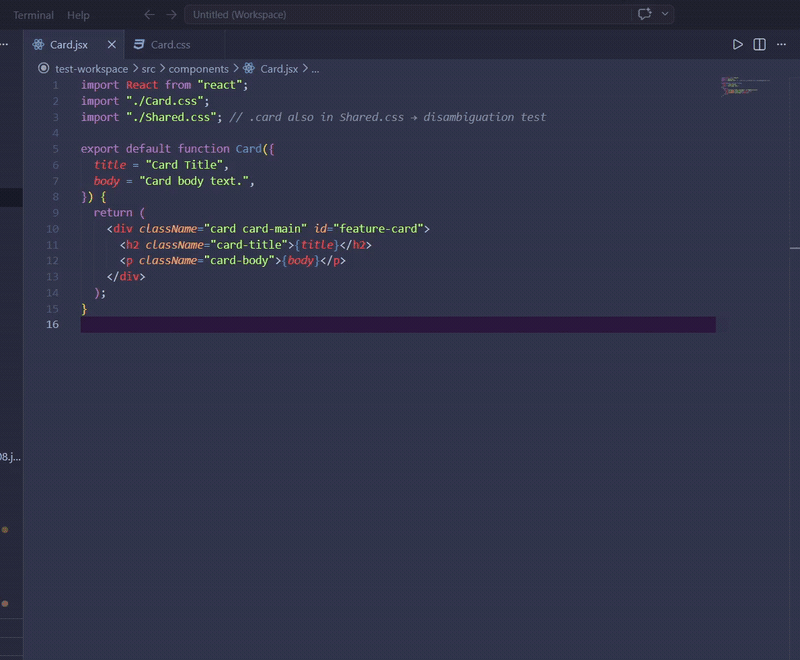Click "feature-card" id value

pyautogui.click(x=378, y=229)
